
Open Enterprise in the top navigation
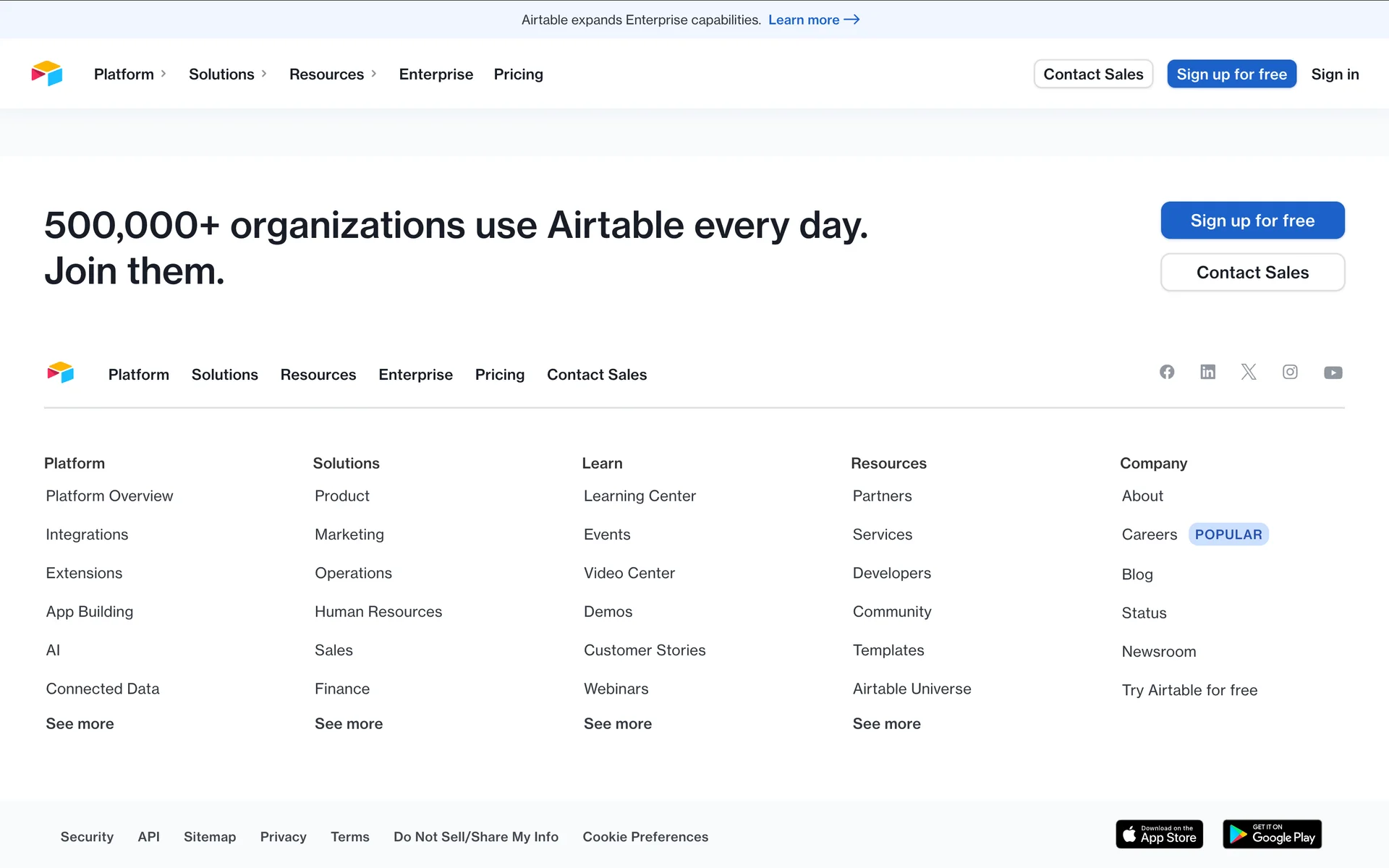tap(436, 74)
